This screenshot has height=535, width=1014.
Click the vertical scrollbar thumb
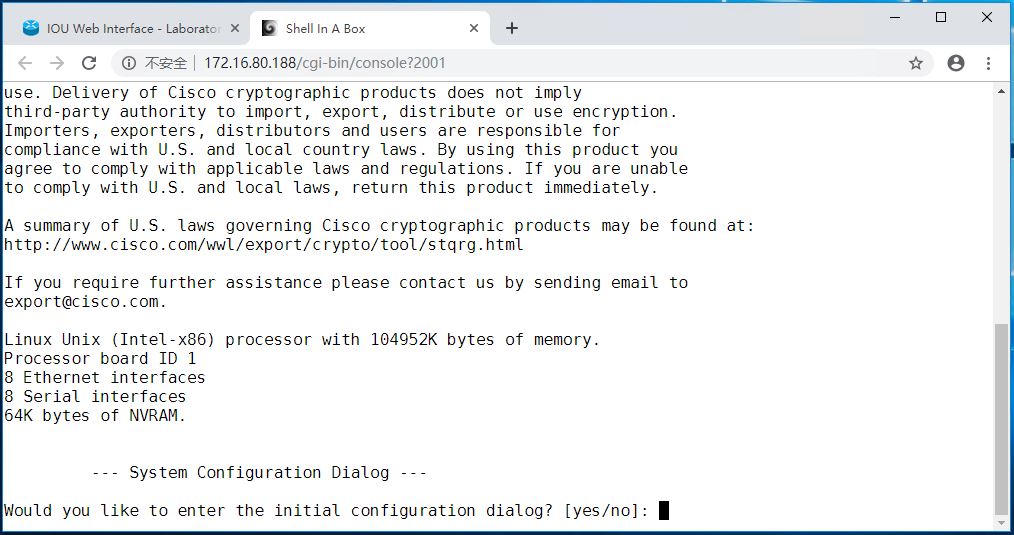point(1002,418)
